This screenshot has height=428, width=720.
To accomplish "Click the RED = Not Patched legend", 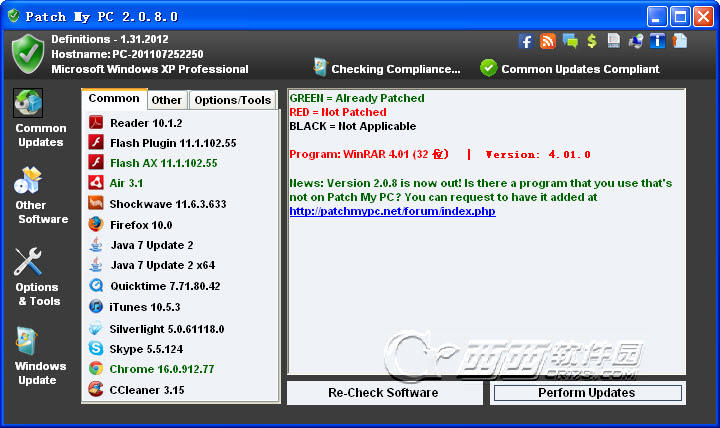I will [x=338, y=112].
